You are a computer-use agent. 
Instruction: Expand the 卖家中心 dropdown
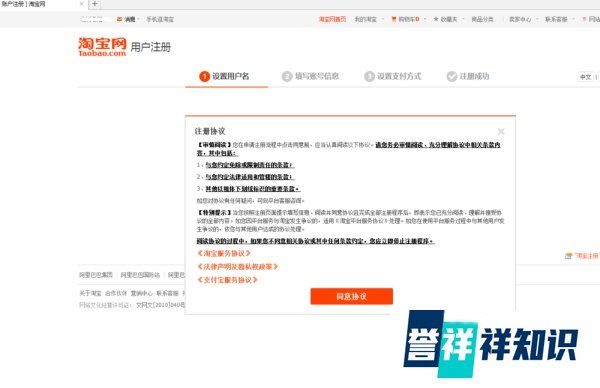[523, 19]
